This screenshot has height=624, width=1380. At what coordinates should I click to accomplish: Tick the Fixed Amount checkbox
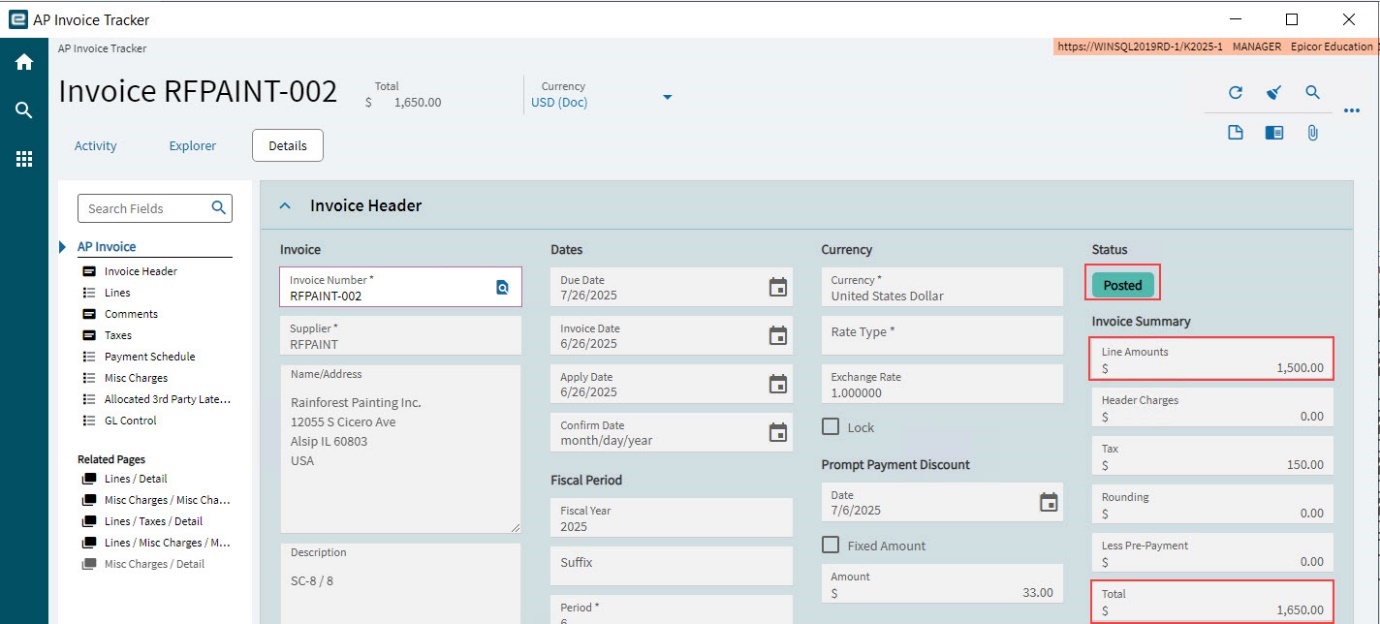(830, 545)
